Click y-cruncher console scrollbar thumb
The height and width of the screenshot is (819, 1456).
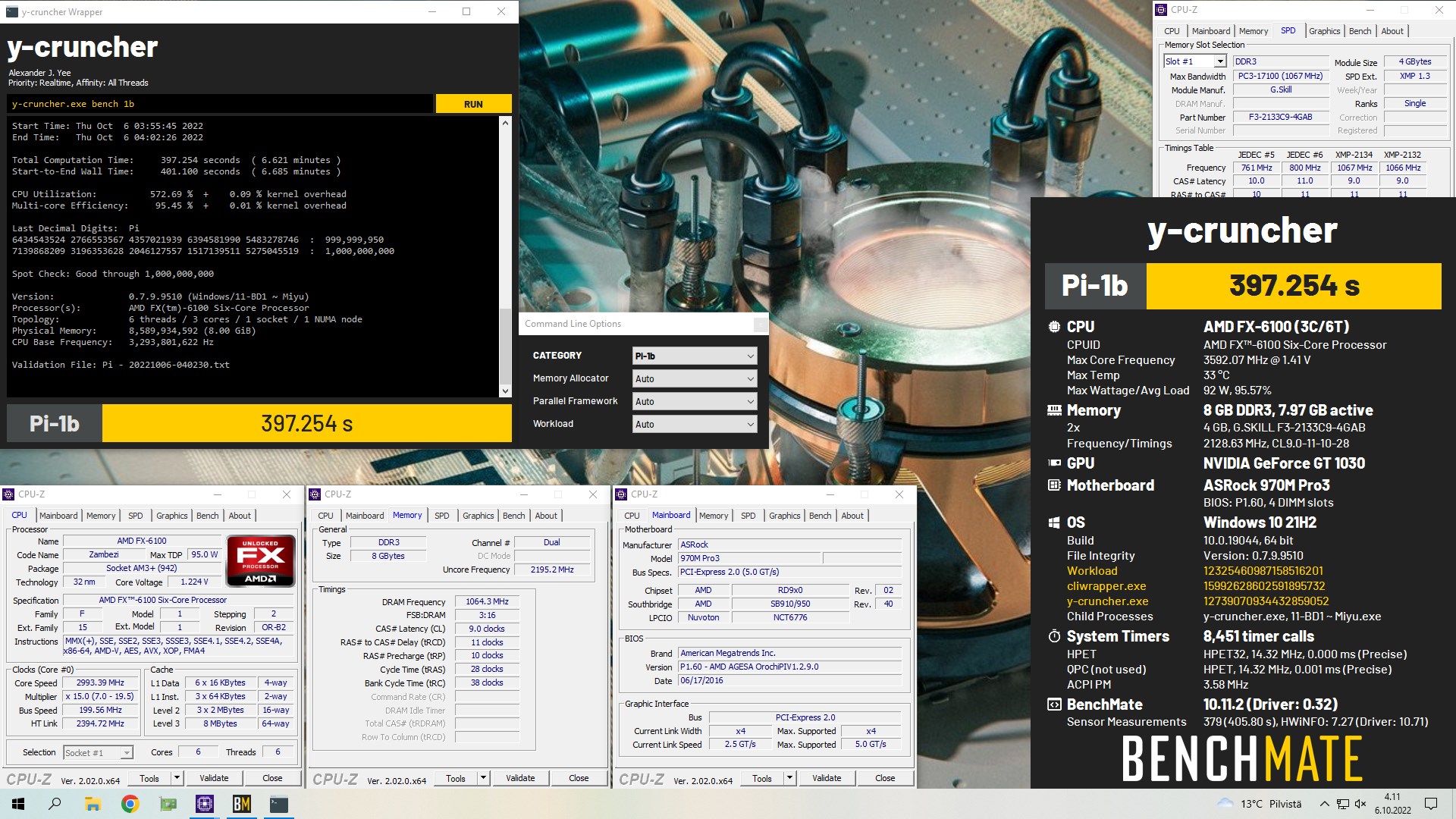click(x=506, y=346)
